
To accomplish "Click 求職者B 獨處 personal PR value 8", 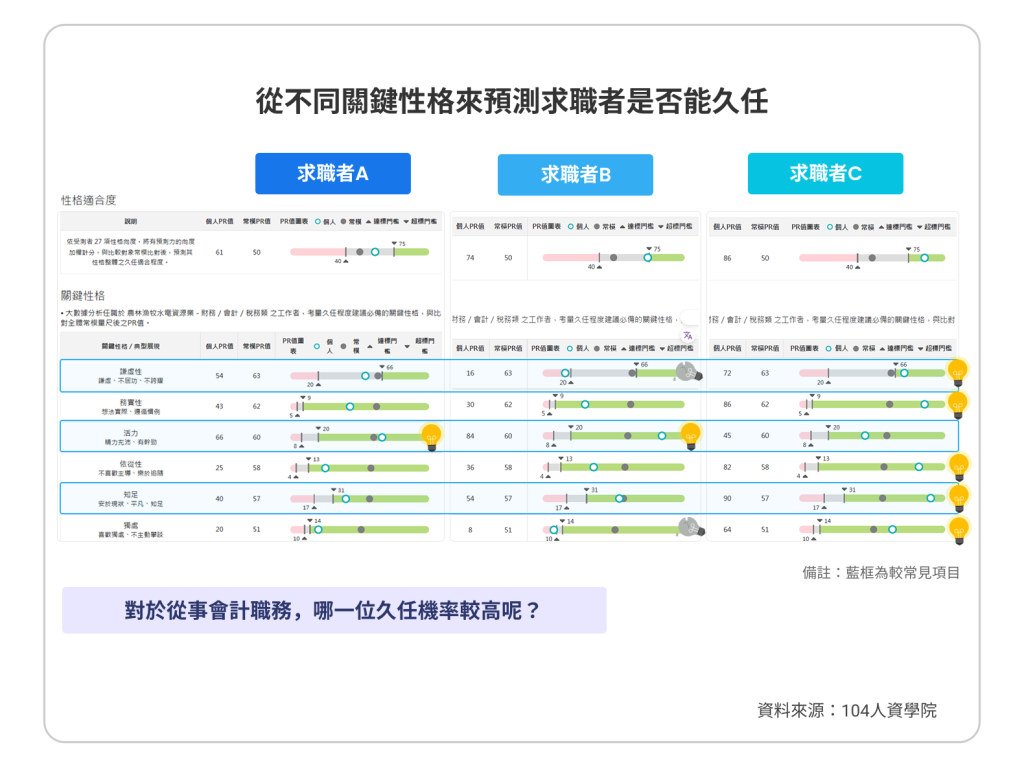I will pos(470,530).
